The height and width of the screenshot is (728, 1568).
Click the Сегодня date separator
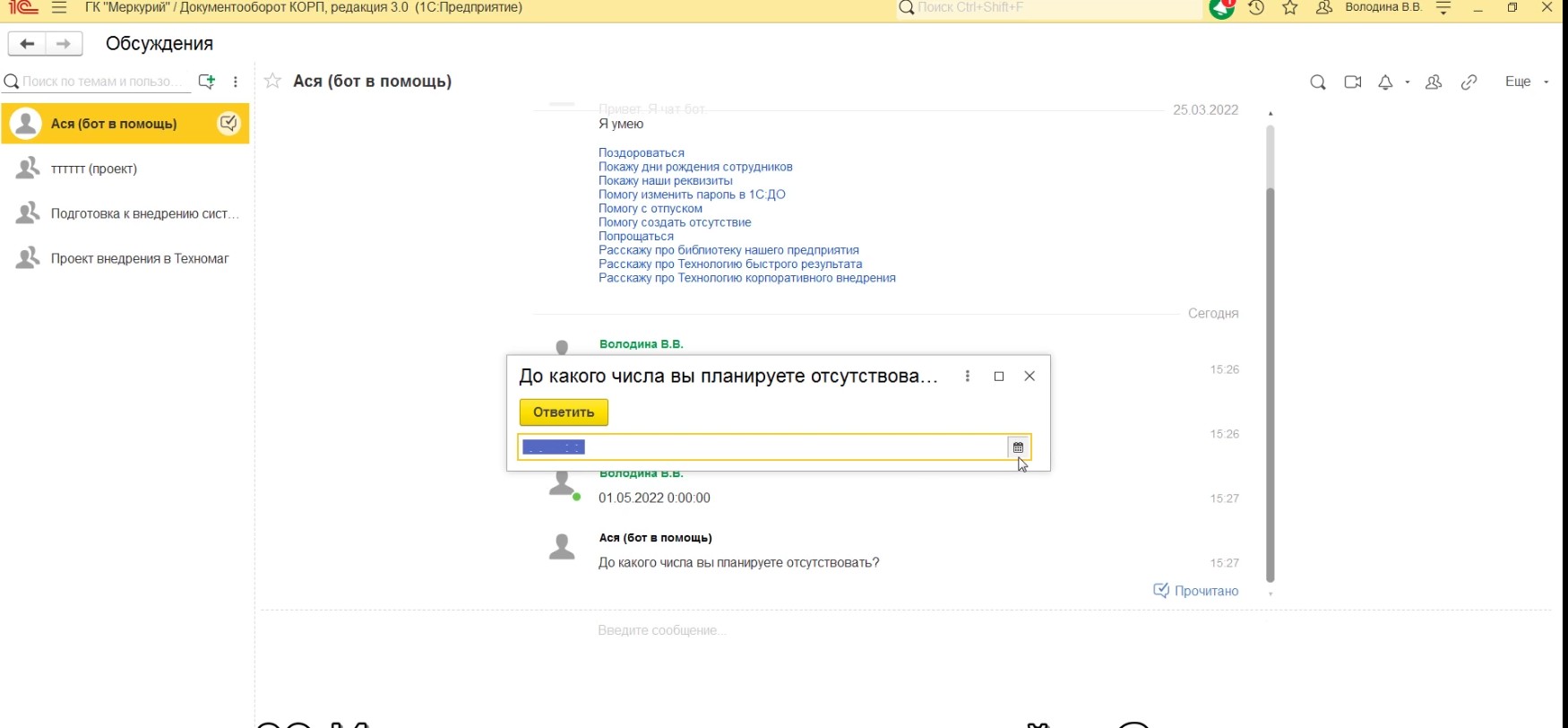(x=1213, y=314)
